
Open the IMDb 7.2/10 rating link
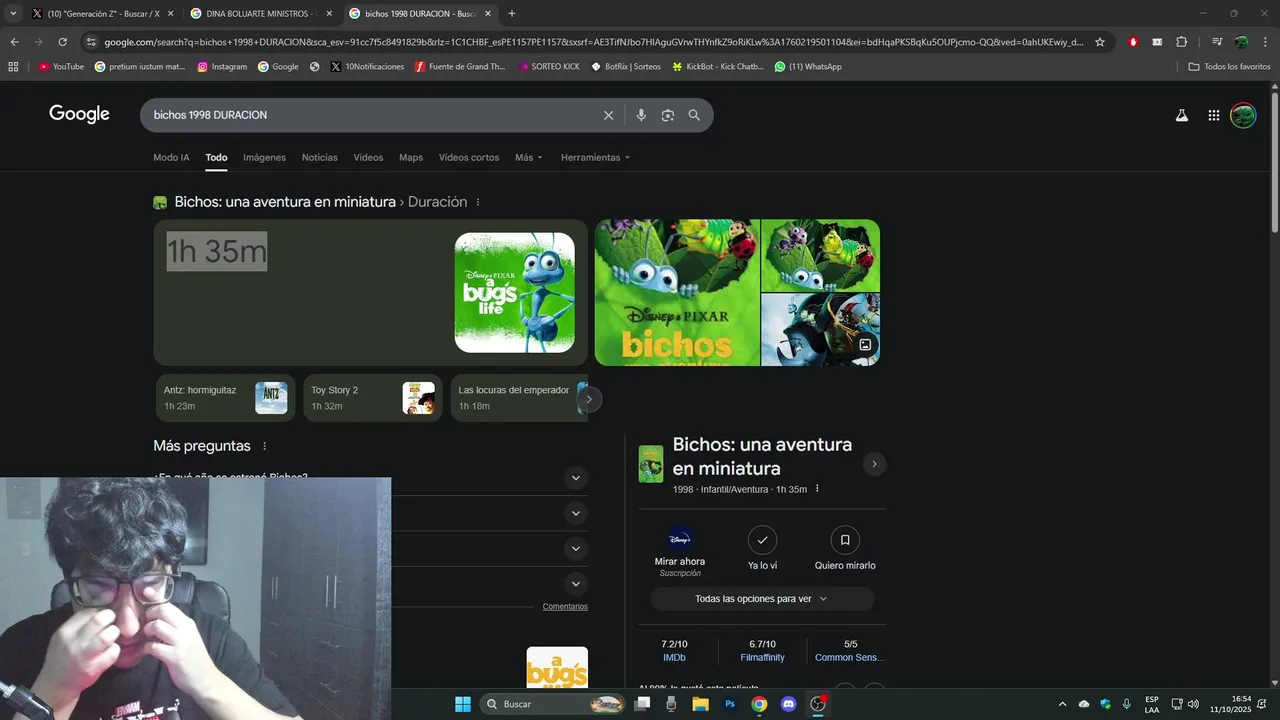(x=674, y=651)
